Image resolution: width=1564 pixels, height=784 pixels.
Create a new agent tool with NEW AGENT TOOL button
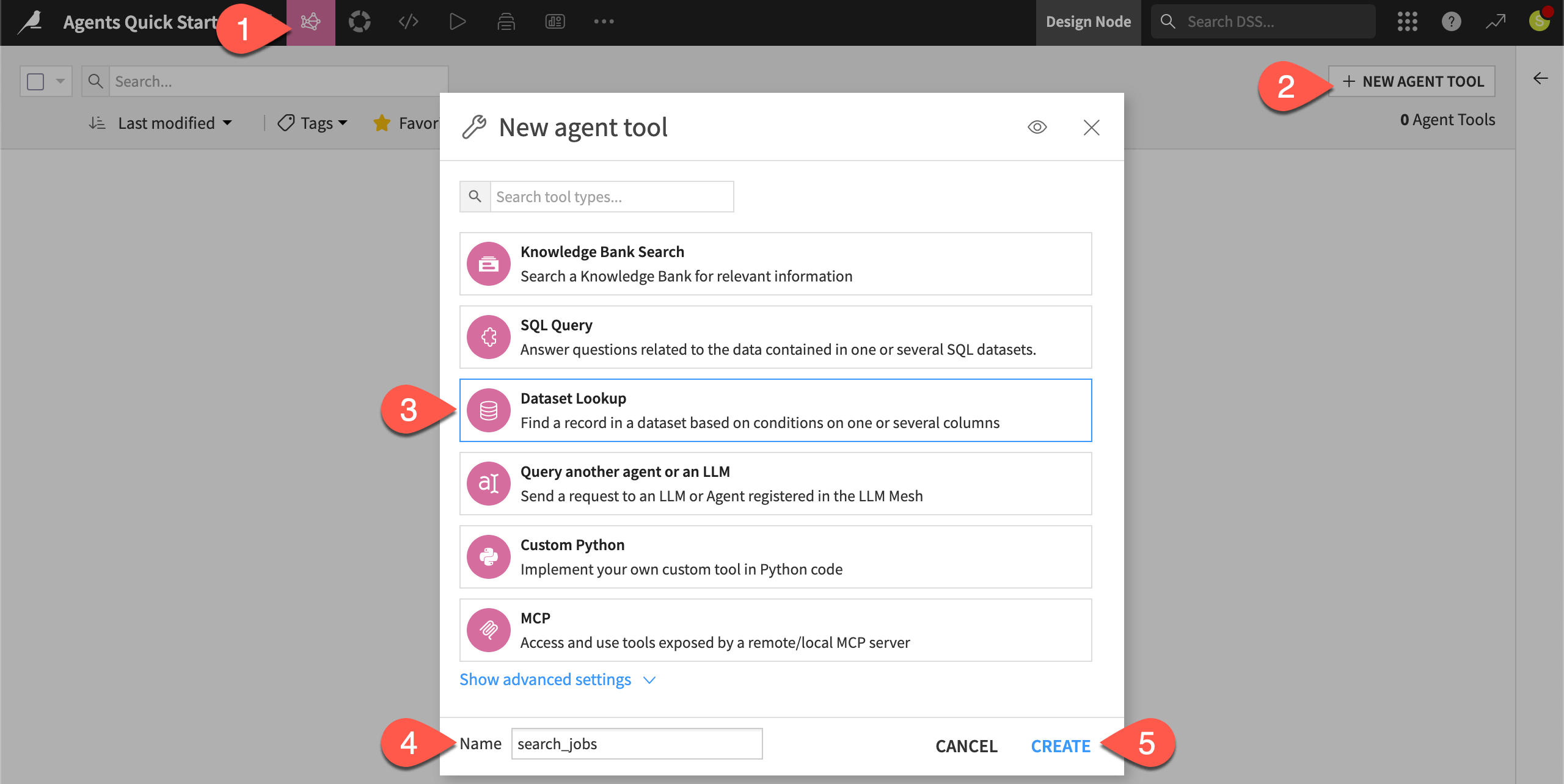pyautogui.click(x=1411, y=81)
